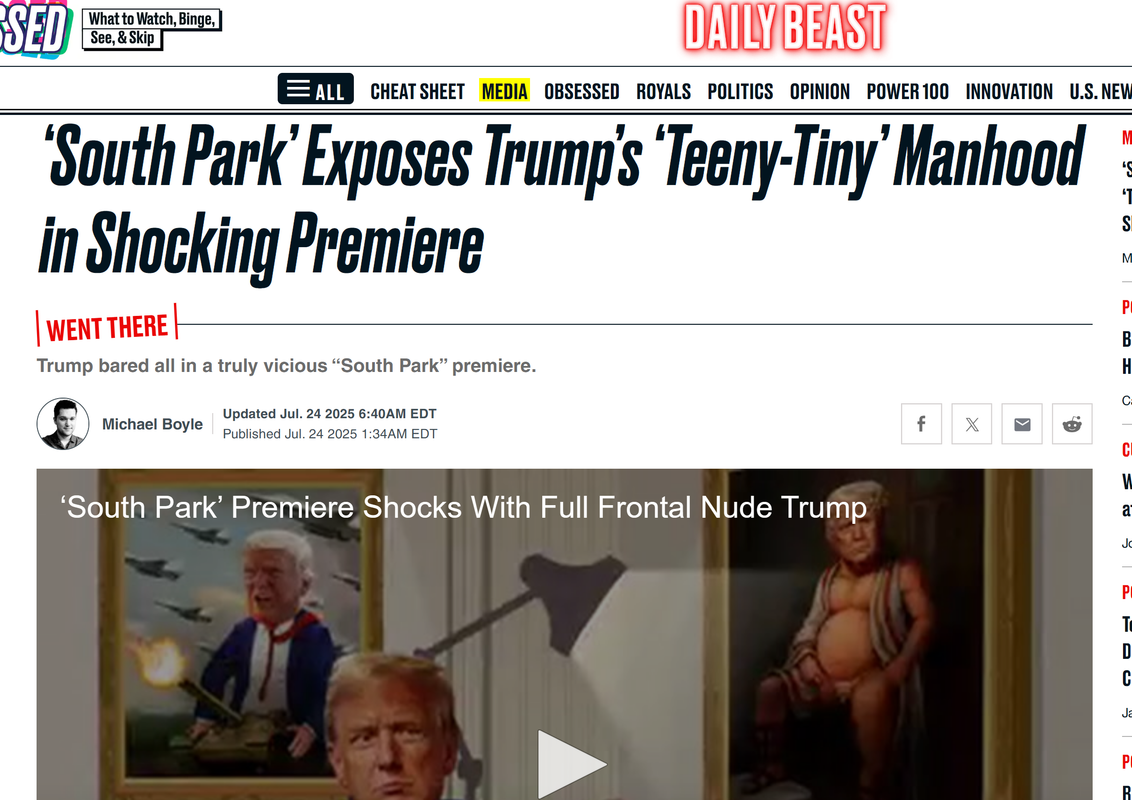Open the Politics section
Image resolution: width=1132 pixels, height=800 pixels.
click(x=740, y=92)
